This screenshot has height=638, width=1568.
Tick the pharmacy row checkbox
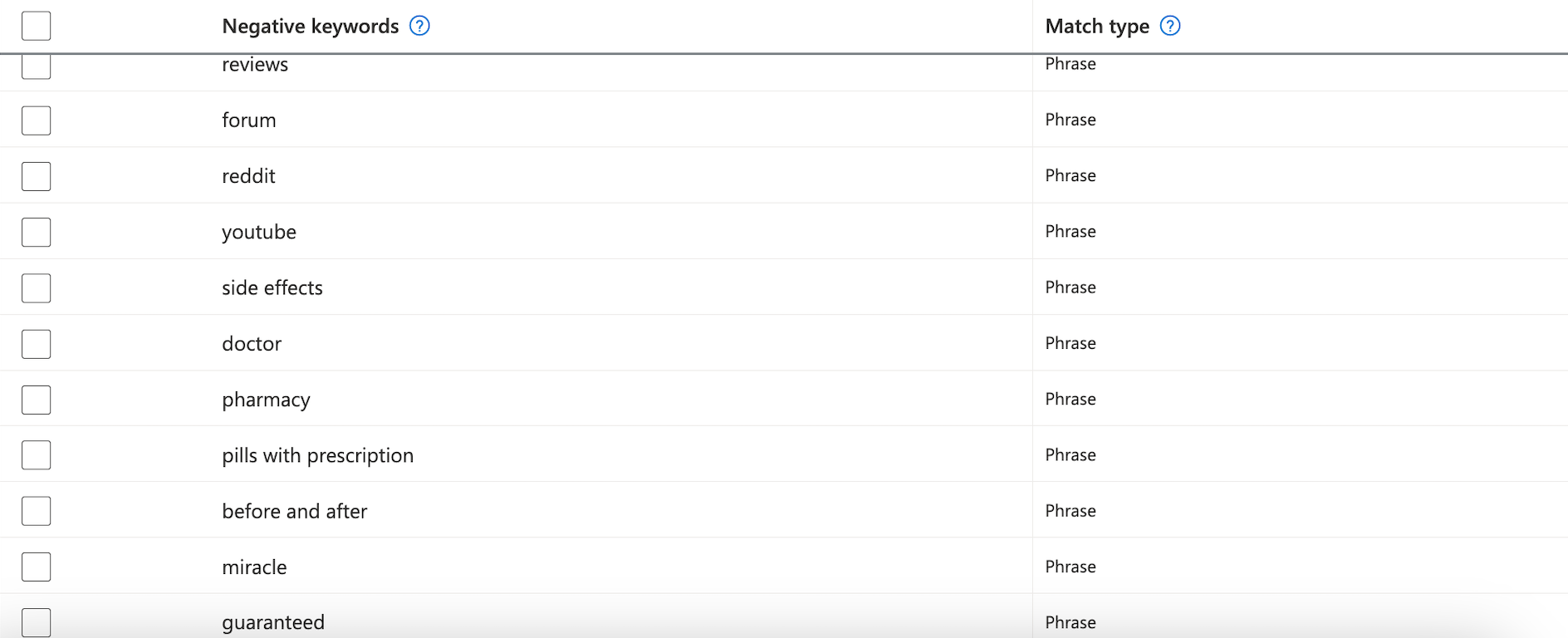pos(37,400)
